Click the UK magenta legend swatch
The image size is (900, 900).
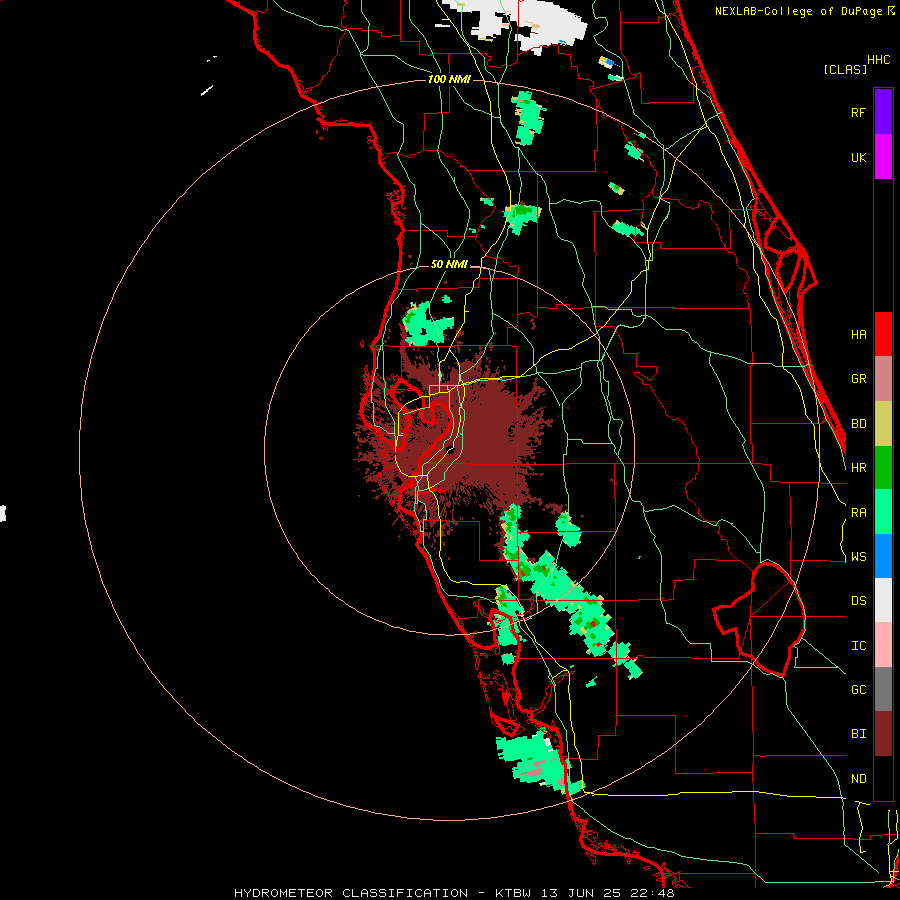pyautogui.click(x=883, y=157)
